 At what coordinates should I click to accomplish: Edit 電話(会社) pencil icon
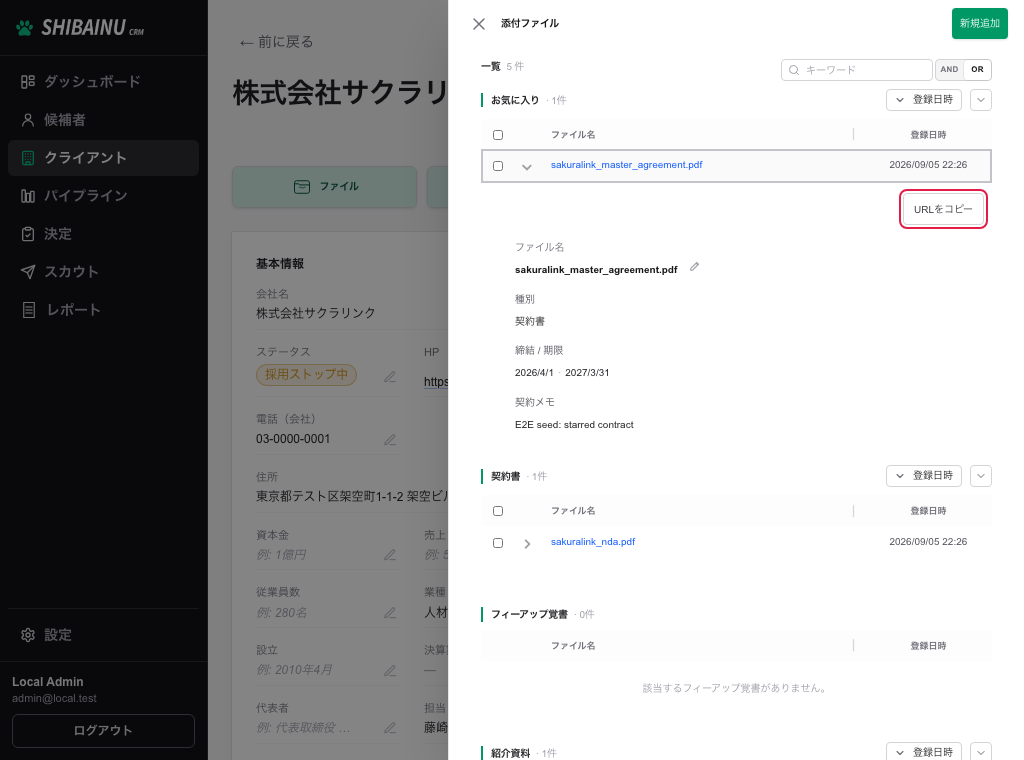click(390, 439)
